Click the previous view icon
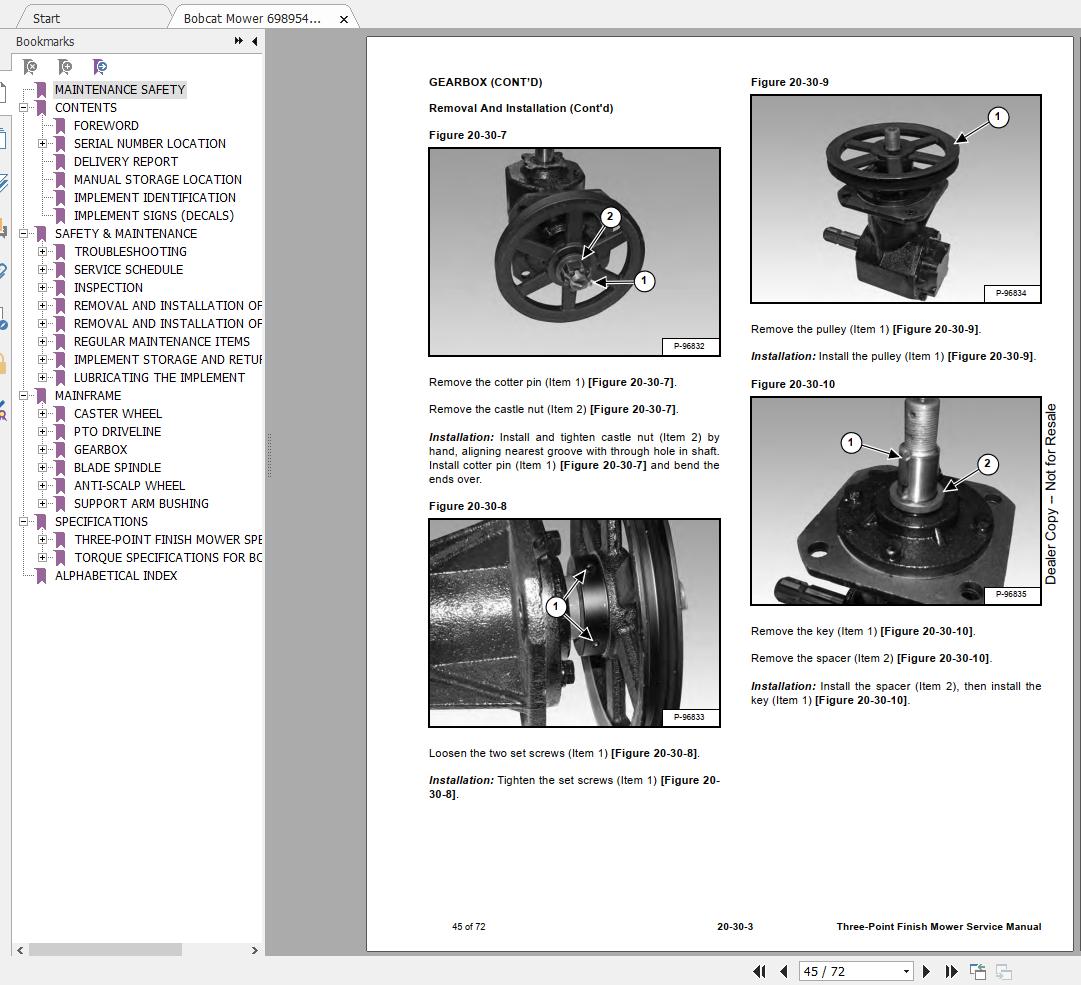1081x985 pixels. click(x=978, y=971)
